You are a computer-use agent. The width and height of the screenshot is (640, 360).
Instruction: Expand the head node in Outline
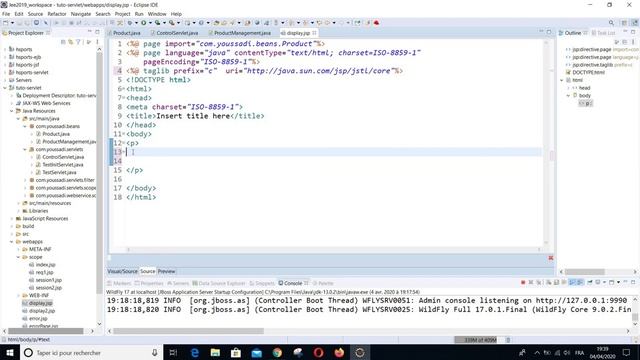(x=568, y=88)
